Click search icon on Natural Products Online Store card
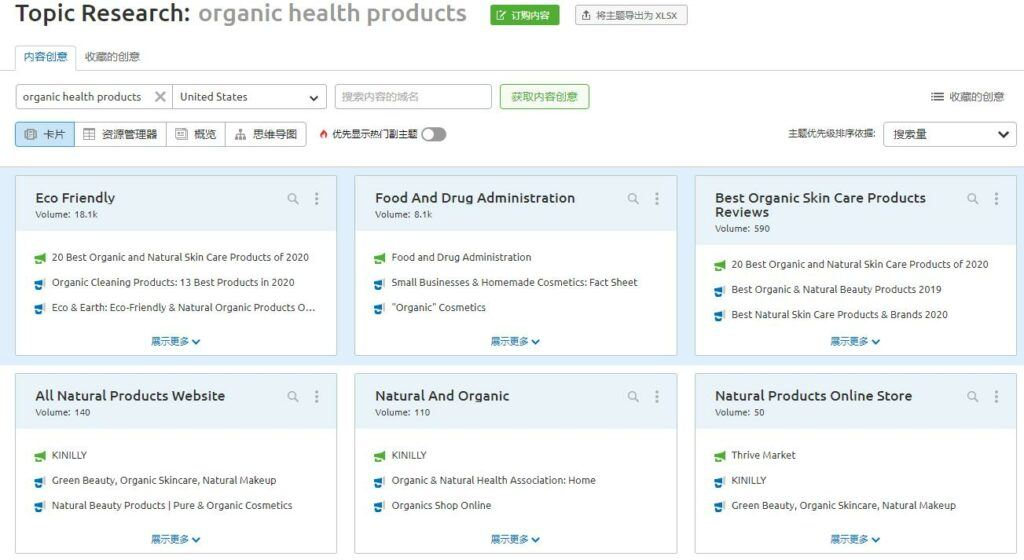This screenshot has width=1024, height=560. 972,396
